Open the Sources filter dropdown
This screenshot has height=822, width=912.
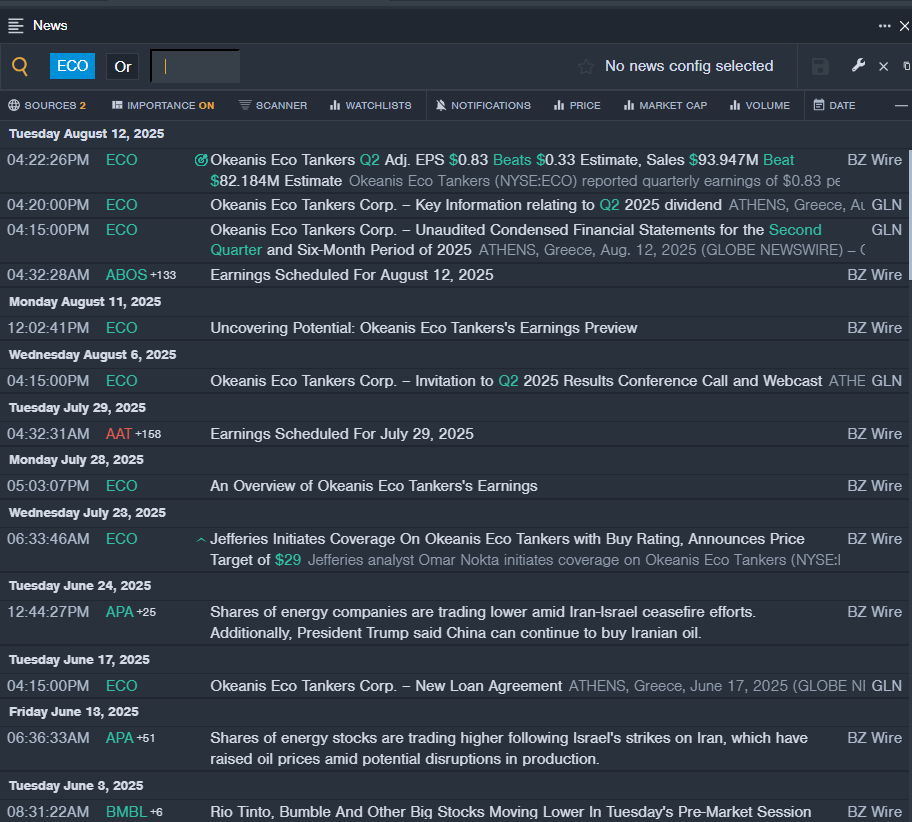click(x=47, y=105)
